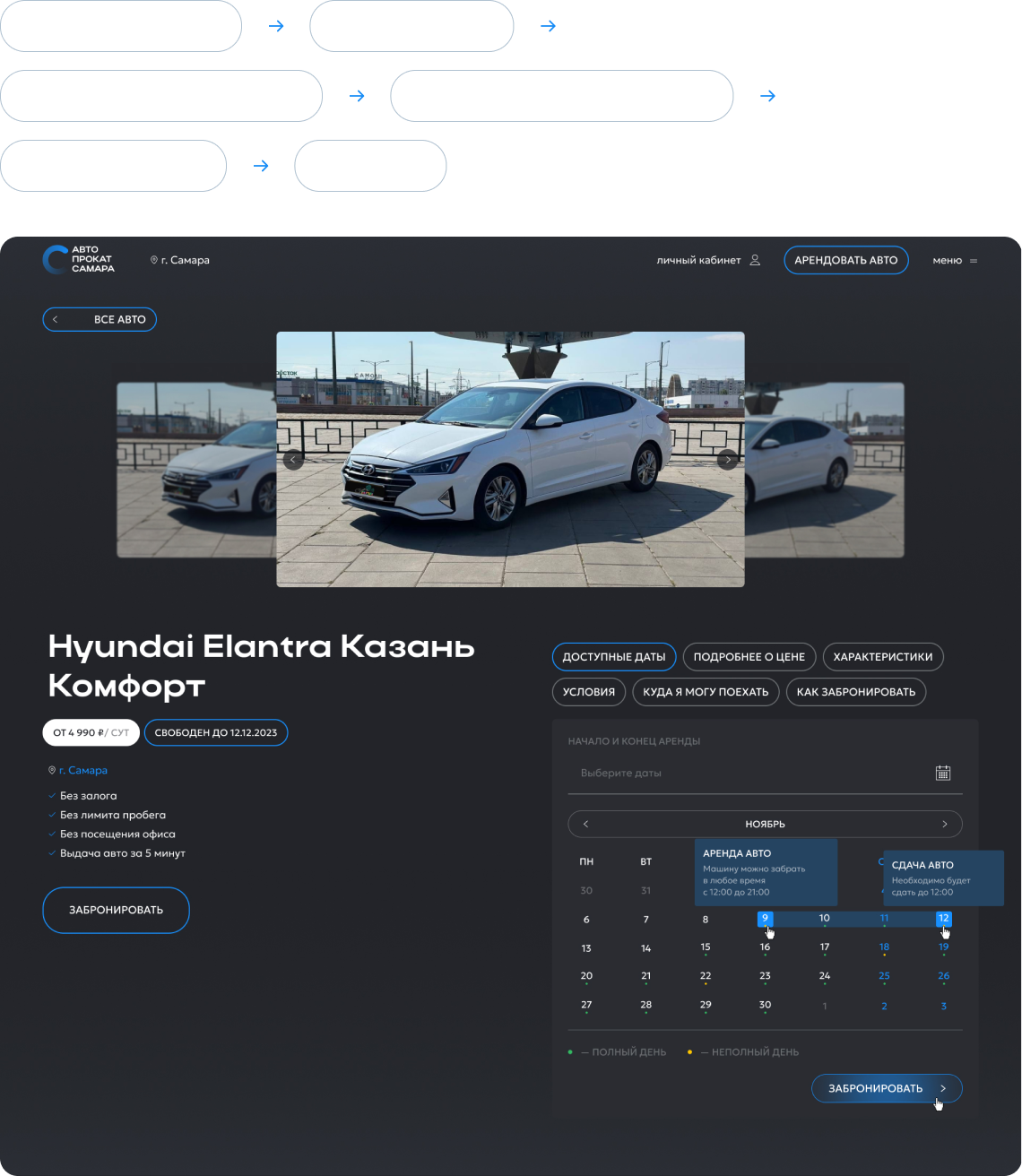1022x1176 pixels.
Task: Select day 11 in the calendar
Action: [x=884, y=919]
